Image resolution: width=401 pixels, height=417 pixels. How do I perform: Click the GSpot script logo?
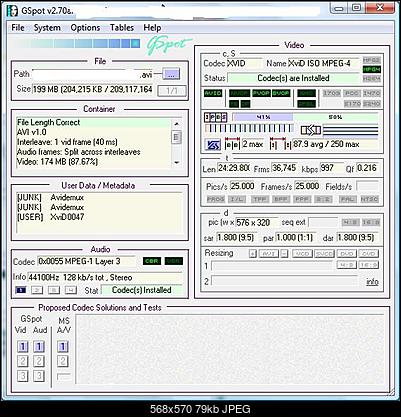(x=169, y=46)
